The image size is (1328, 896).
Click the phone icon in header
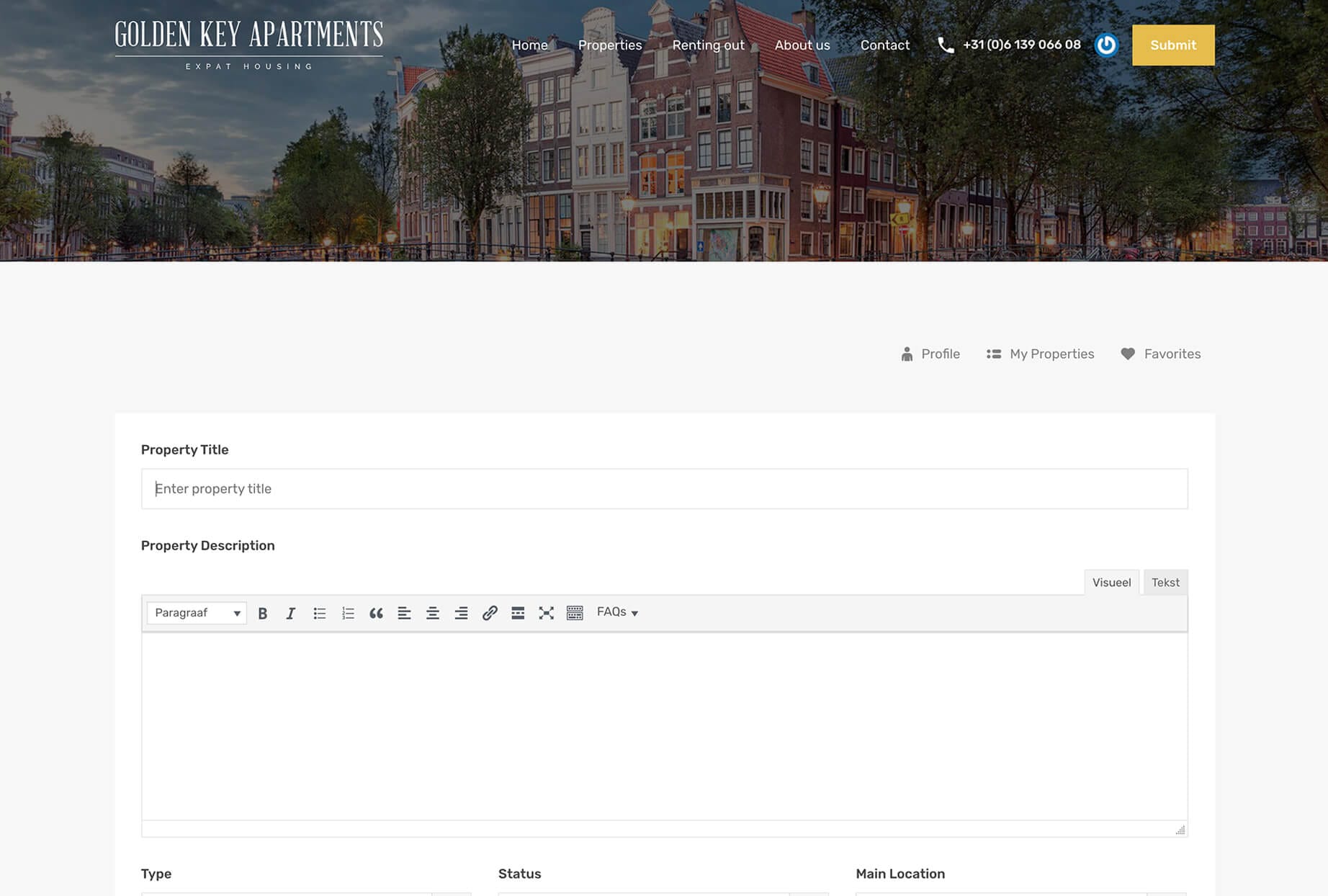(946, 45)
